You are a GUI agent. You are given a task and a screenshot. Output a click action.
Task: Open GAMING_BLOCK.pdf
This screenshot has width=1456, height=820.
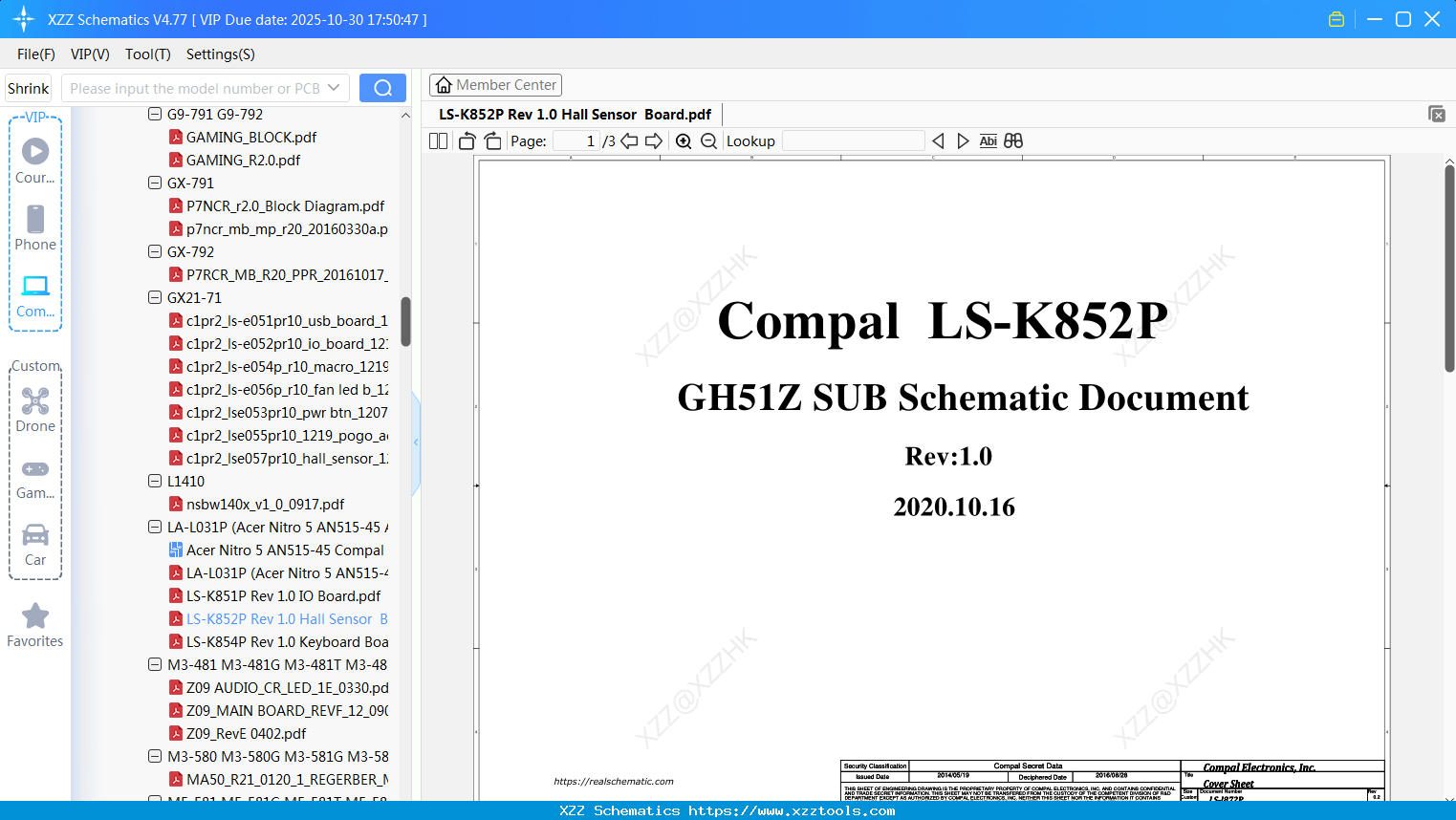[x=251, y=137]
